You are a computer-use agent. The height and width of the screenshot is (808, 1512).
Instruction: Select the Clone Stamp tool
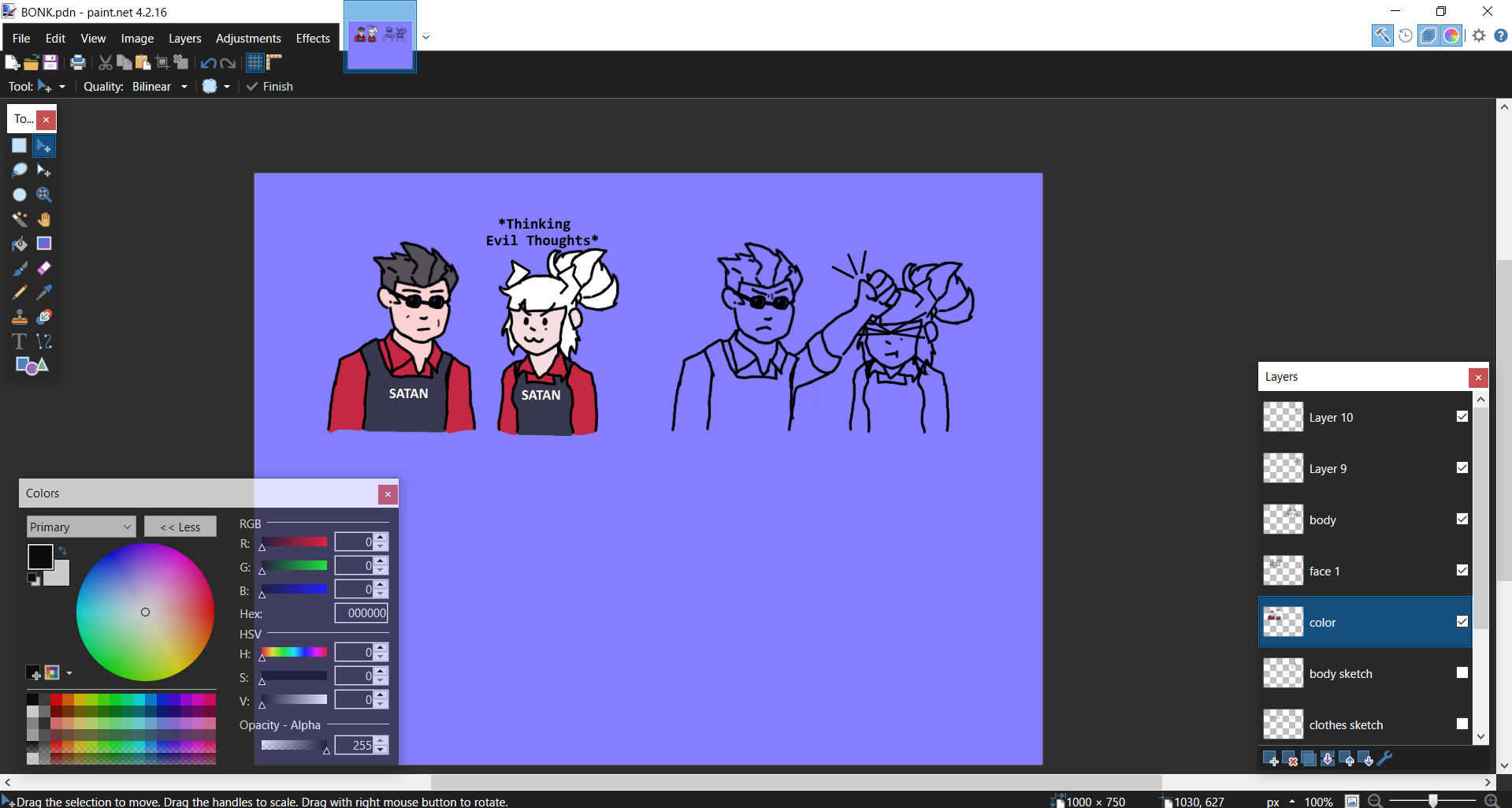(20, 317)
